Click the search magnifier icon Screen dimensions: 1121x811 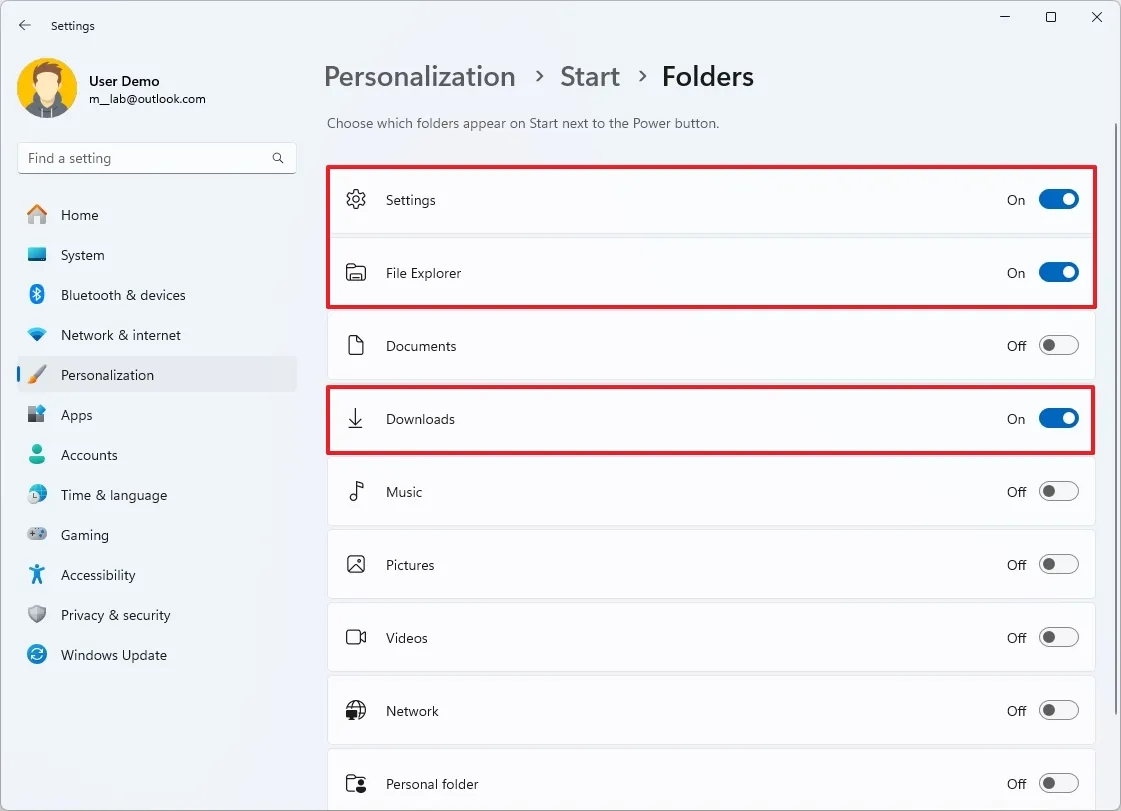point(277,158)
